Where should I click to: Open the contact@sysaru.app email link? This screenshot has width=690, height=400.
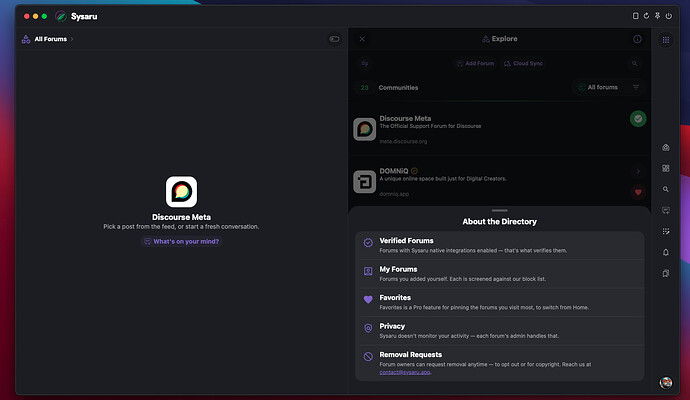tap(405, 372)
